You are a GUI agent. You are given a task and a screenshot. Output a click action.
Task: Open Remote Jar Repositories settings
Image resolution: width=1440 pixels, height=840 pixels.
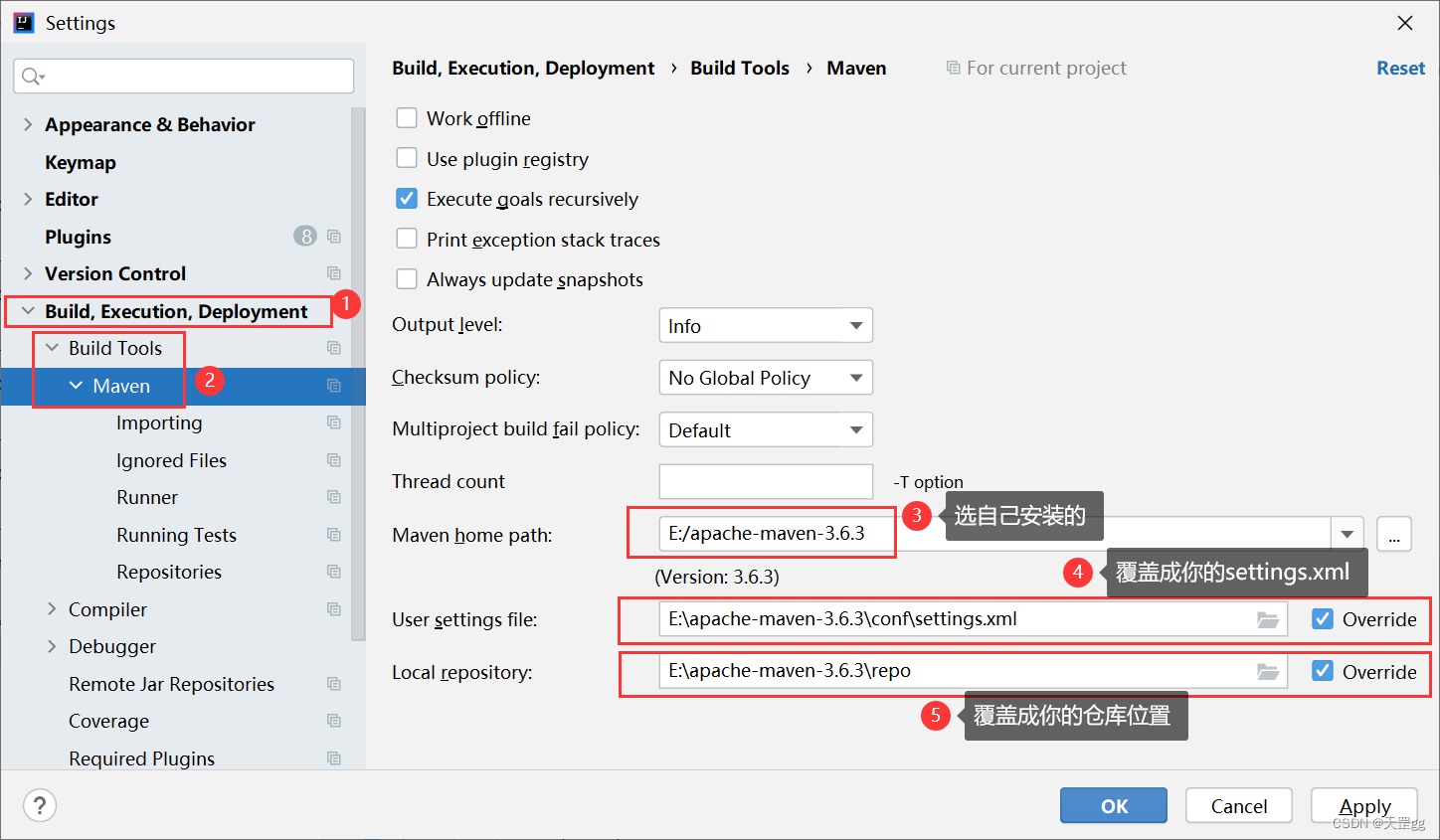171,684
